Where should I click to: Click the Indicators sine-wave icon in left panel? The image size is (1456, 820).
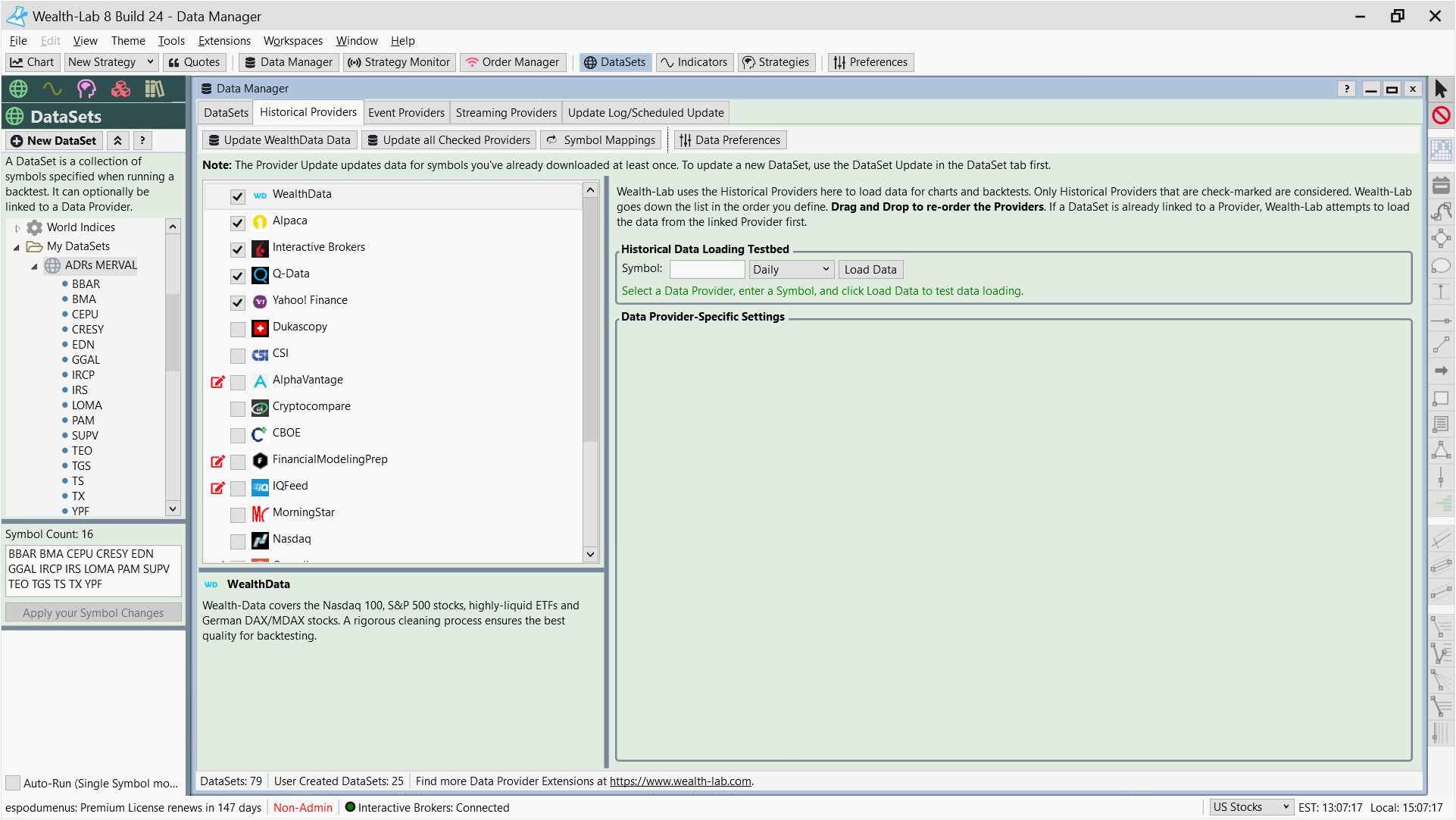(52, 89)
